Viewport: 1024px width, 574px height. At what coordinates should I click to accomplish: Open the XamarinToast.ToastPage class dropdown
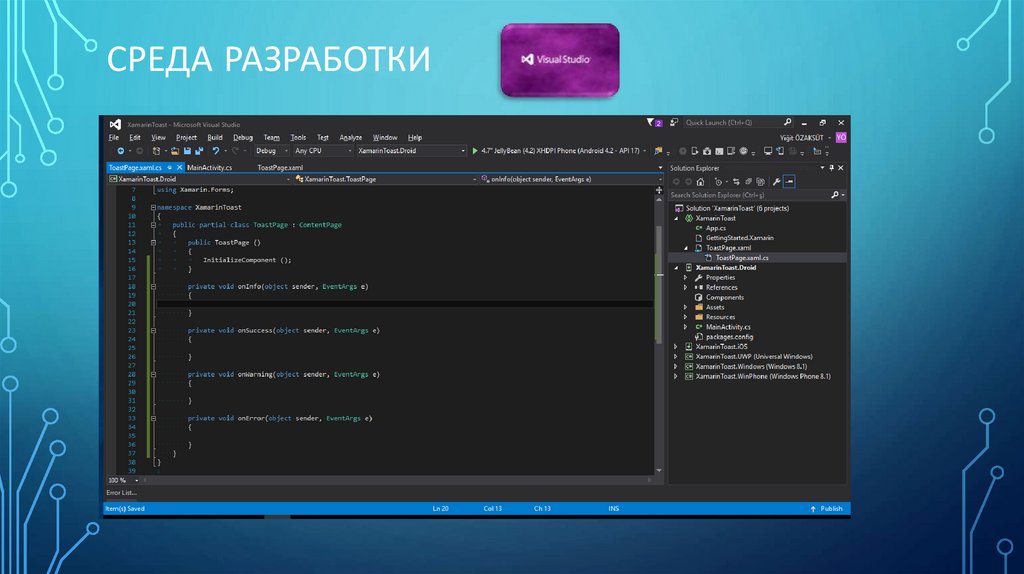385,179
